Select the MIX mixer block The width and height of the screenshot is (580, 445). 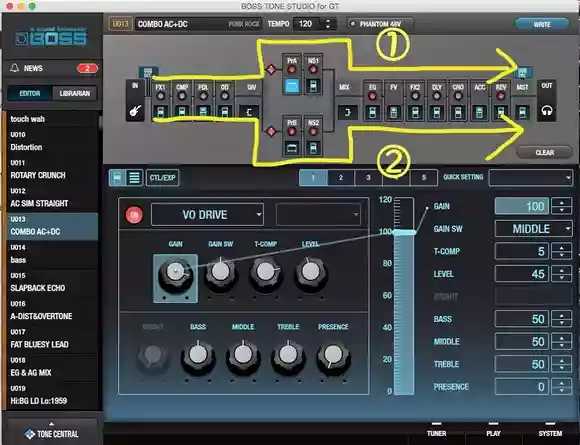[347, 112]
